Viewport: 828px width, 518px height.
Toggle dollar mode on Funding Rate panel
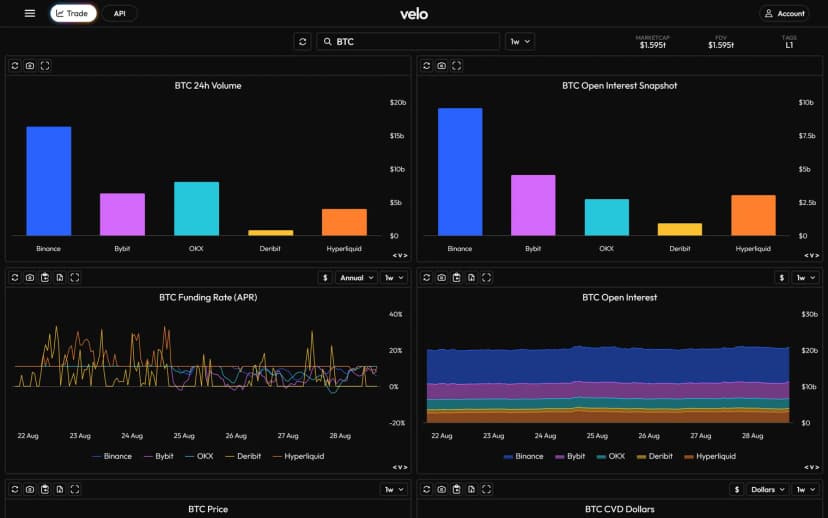pyautogui.click(x=325, y=278)
